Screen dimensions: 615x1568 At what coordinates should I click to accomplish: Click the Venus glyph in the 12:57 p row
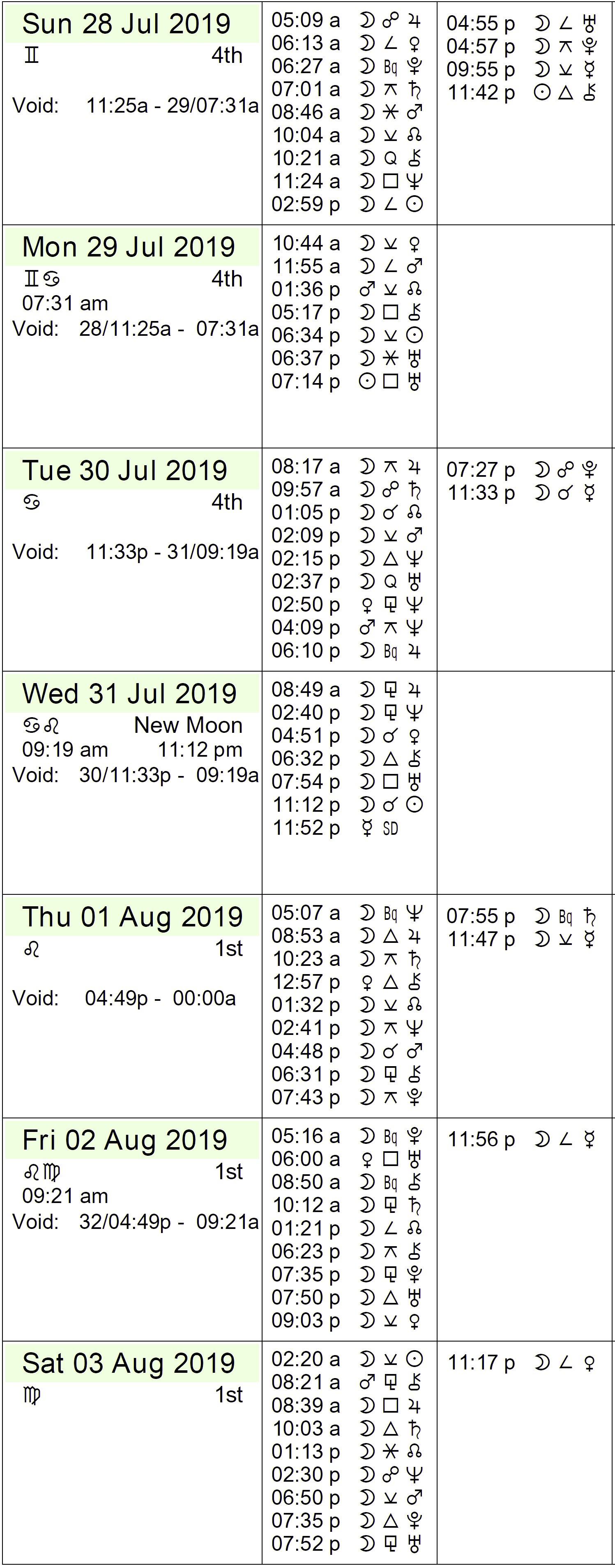tap(367, 982)
